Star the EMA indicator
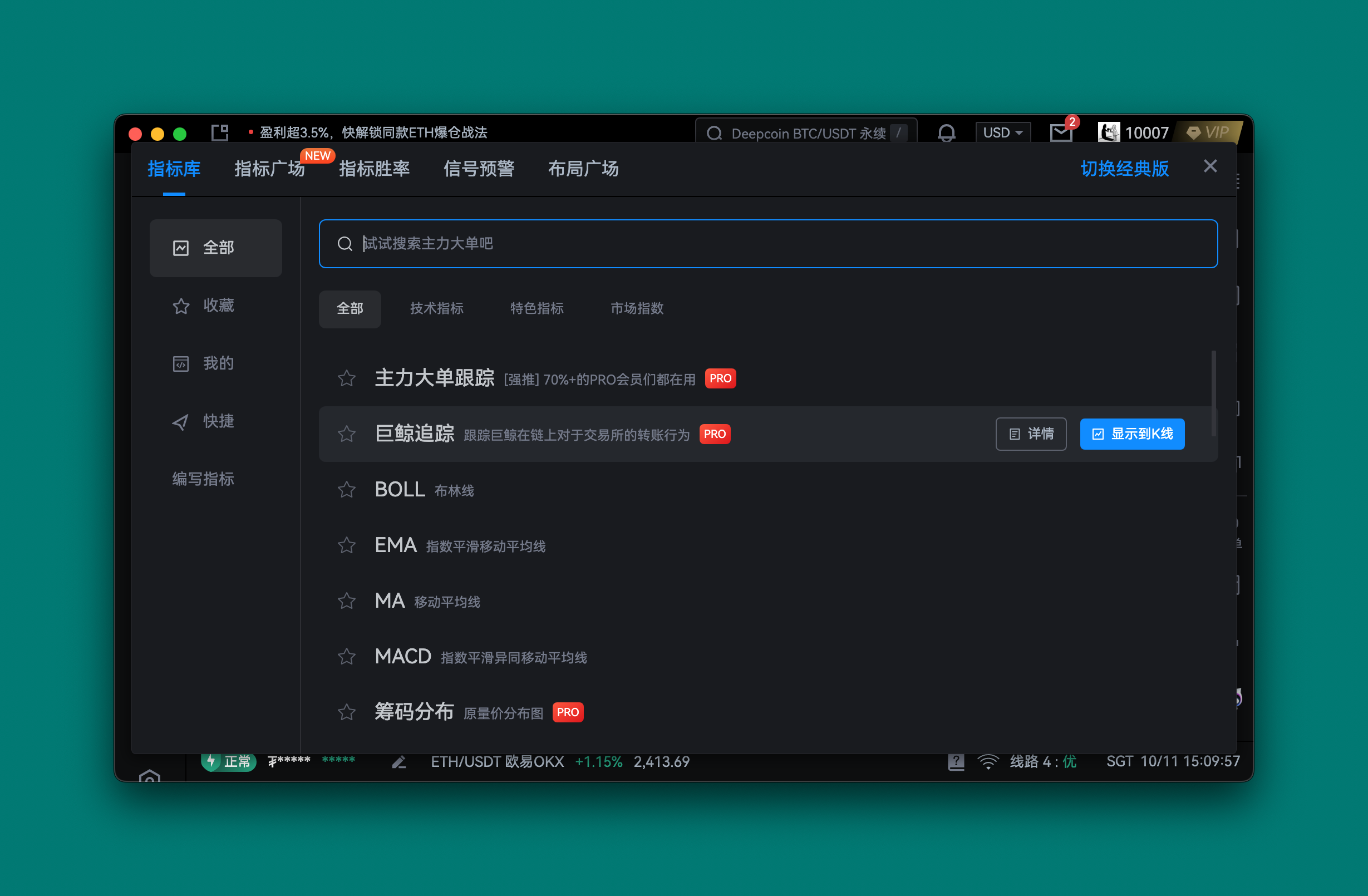This screenshot has height=896, width=1368. [347, 545]
